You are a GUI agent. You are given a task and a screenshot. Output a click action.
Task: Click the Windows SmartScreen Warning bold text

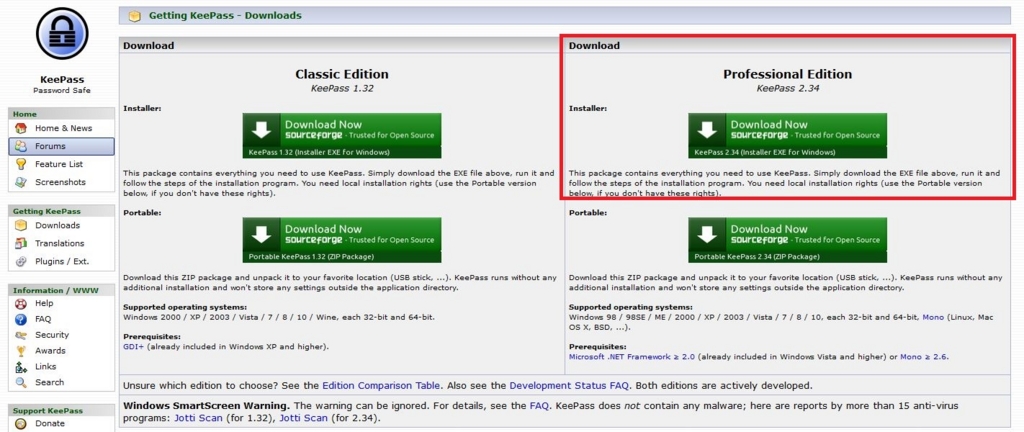206,406
